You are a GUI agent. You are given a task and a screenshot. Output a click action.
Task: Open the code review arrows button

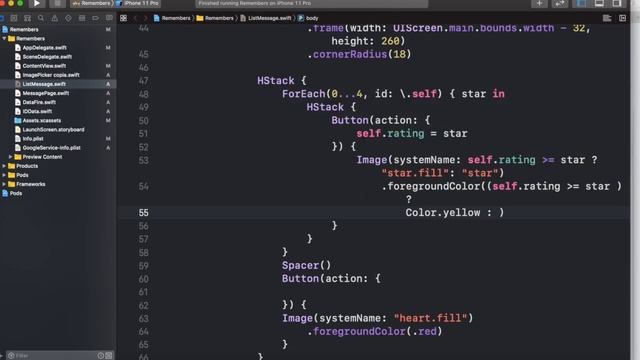pos(560,3)
